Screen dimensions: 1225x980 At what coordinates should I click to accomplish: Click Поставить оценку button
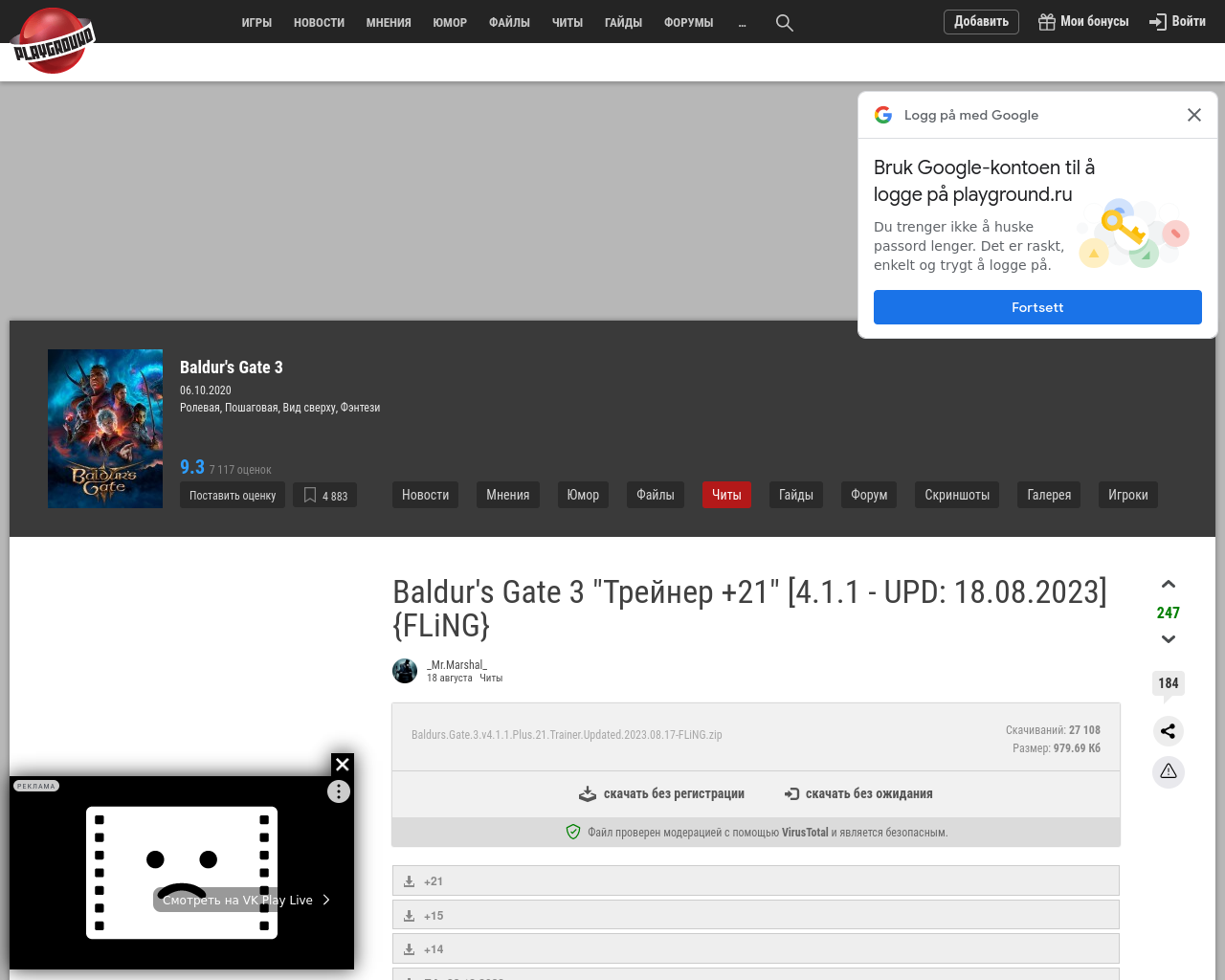pyautogui.click(x=233, y=495)
